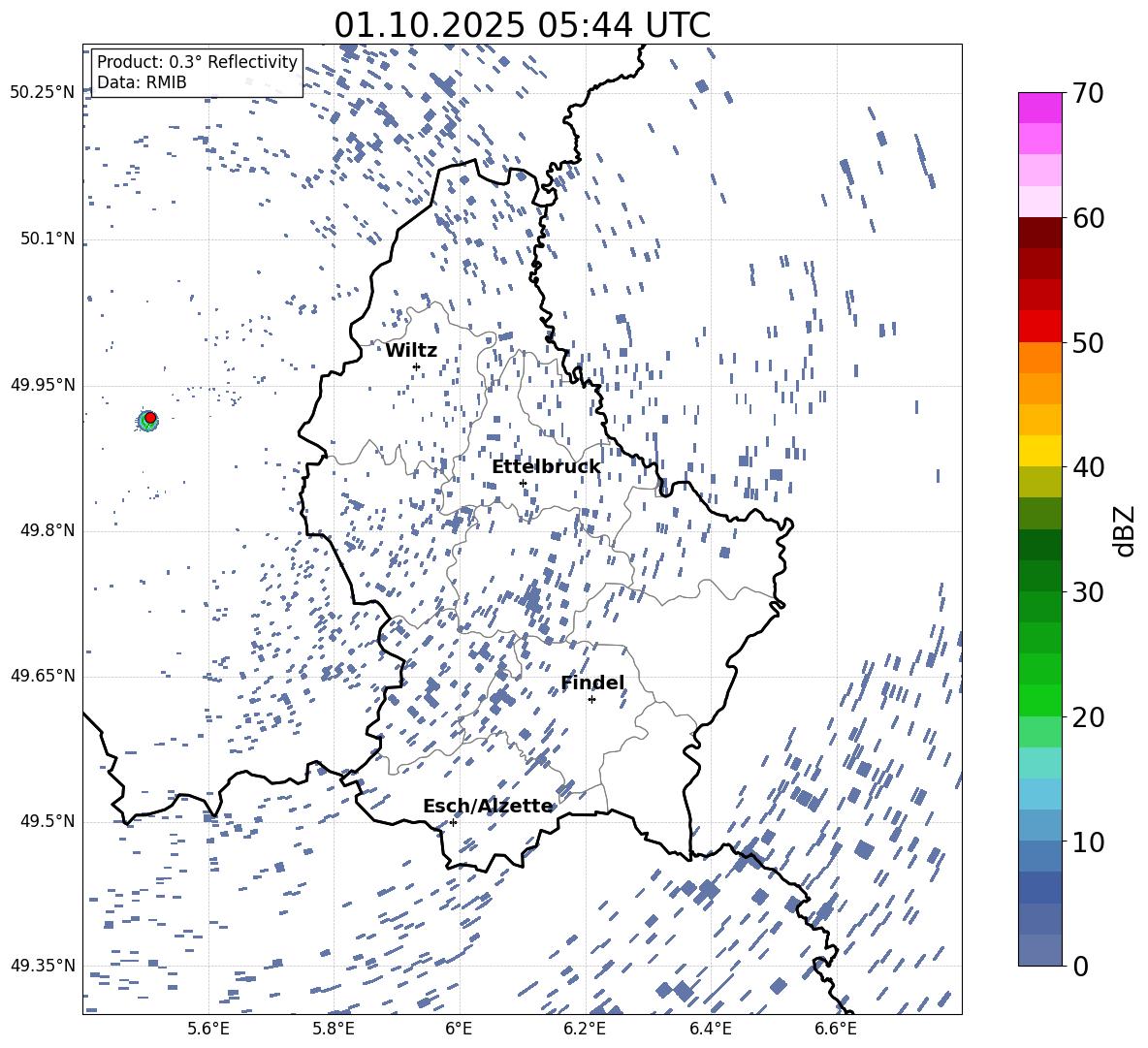Click the 60 colorbar tick label
The height and width of the screenshot is (1048, 1148).
pyautogui.click(x=1088, y=218)
